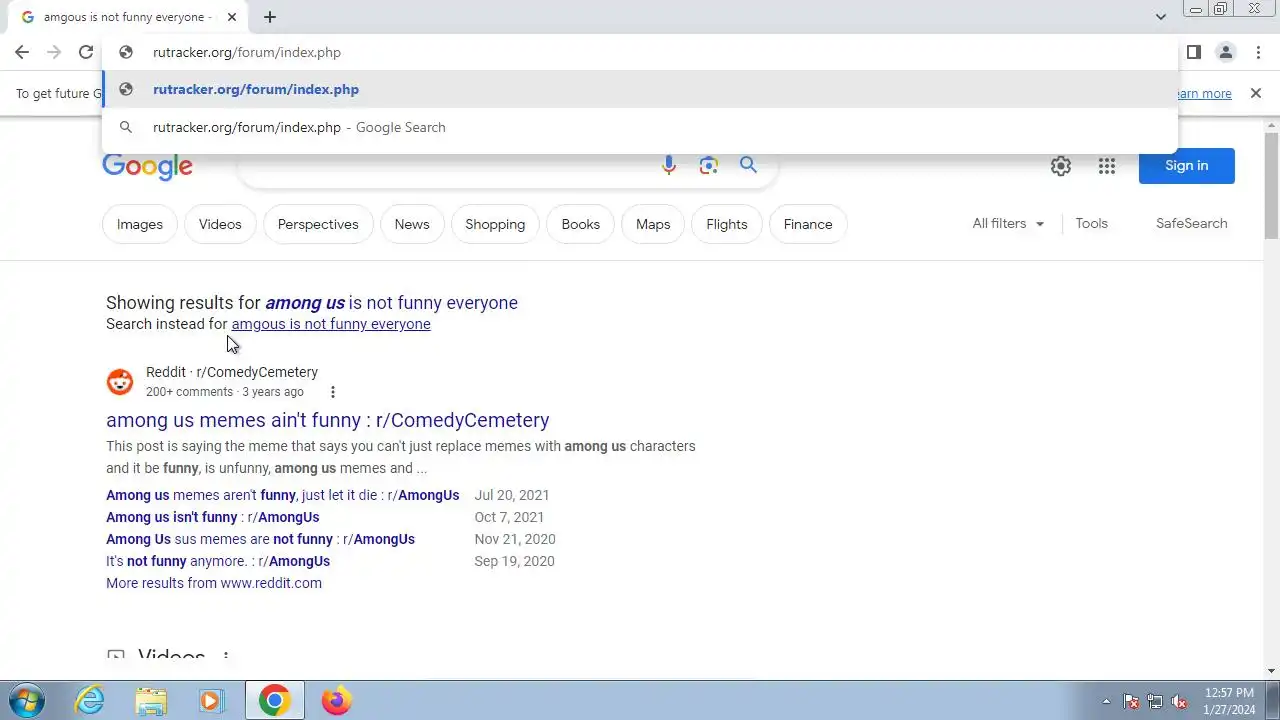The width and height of the screenshot is (1280, 720).
Task: Open the Windows Start button
Action: tap(26, 700)
